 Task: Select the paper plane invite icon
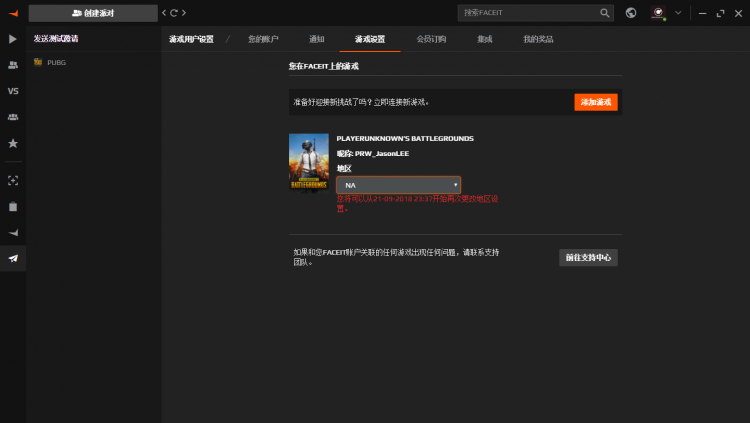(13, 258)
